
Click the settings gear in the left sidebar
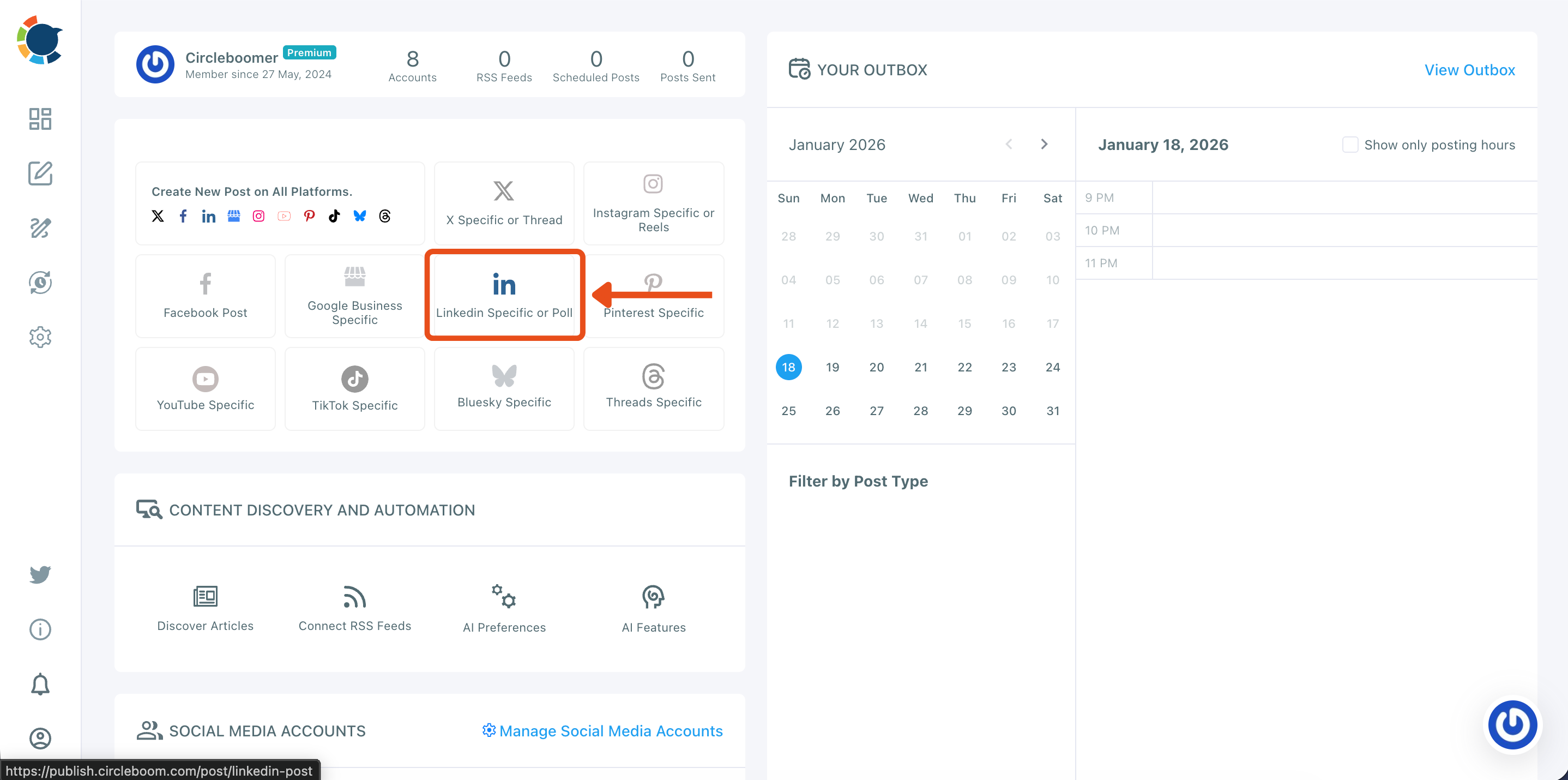(40, 337)
